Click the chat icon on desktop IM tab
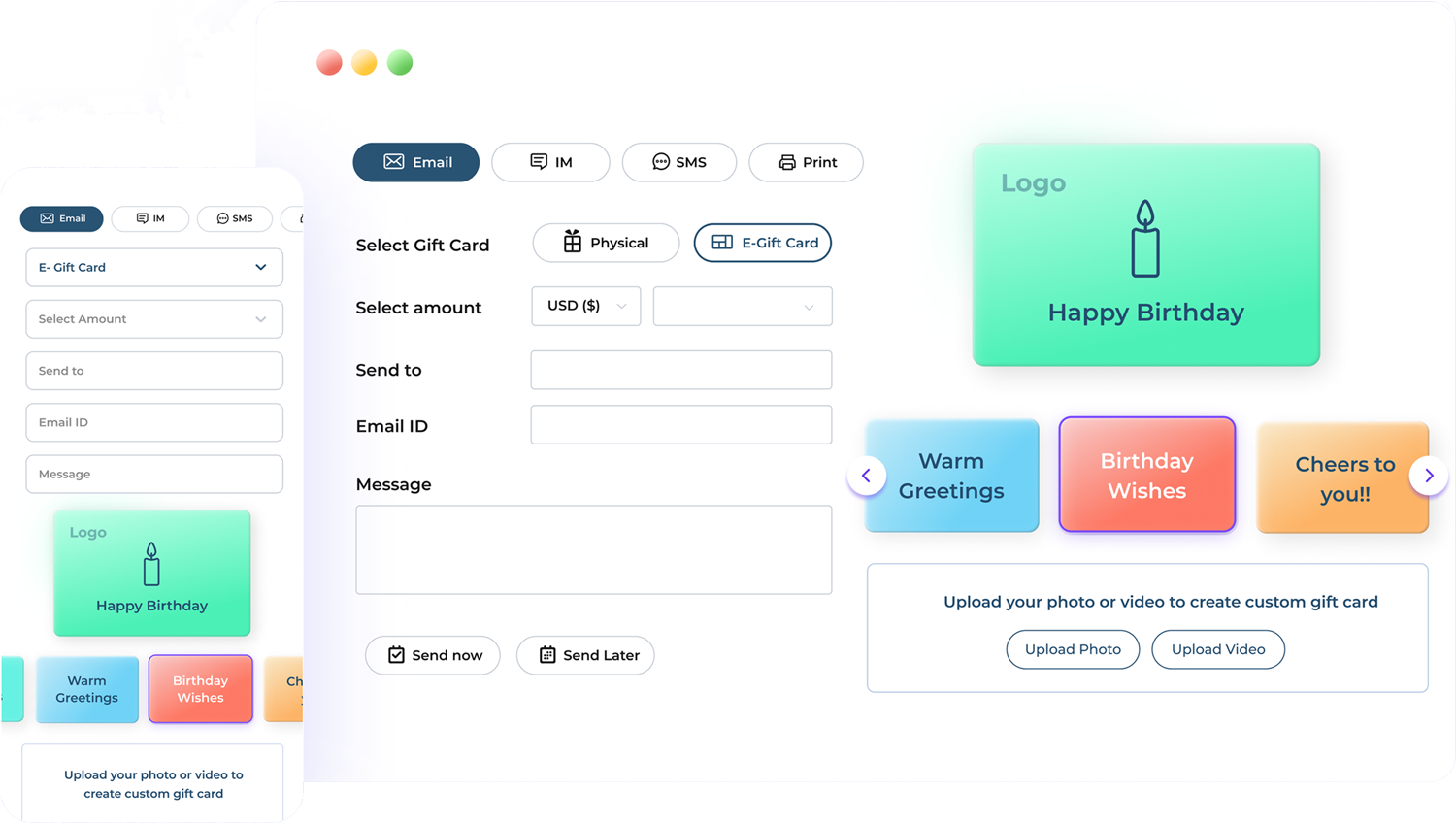 point(539,162)
